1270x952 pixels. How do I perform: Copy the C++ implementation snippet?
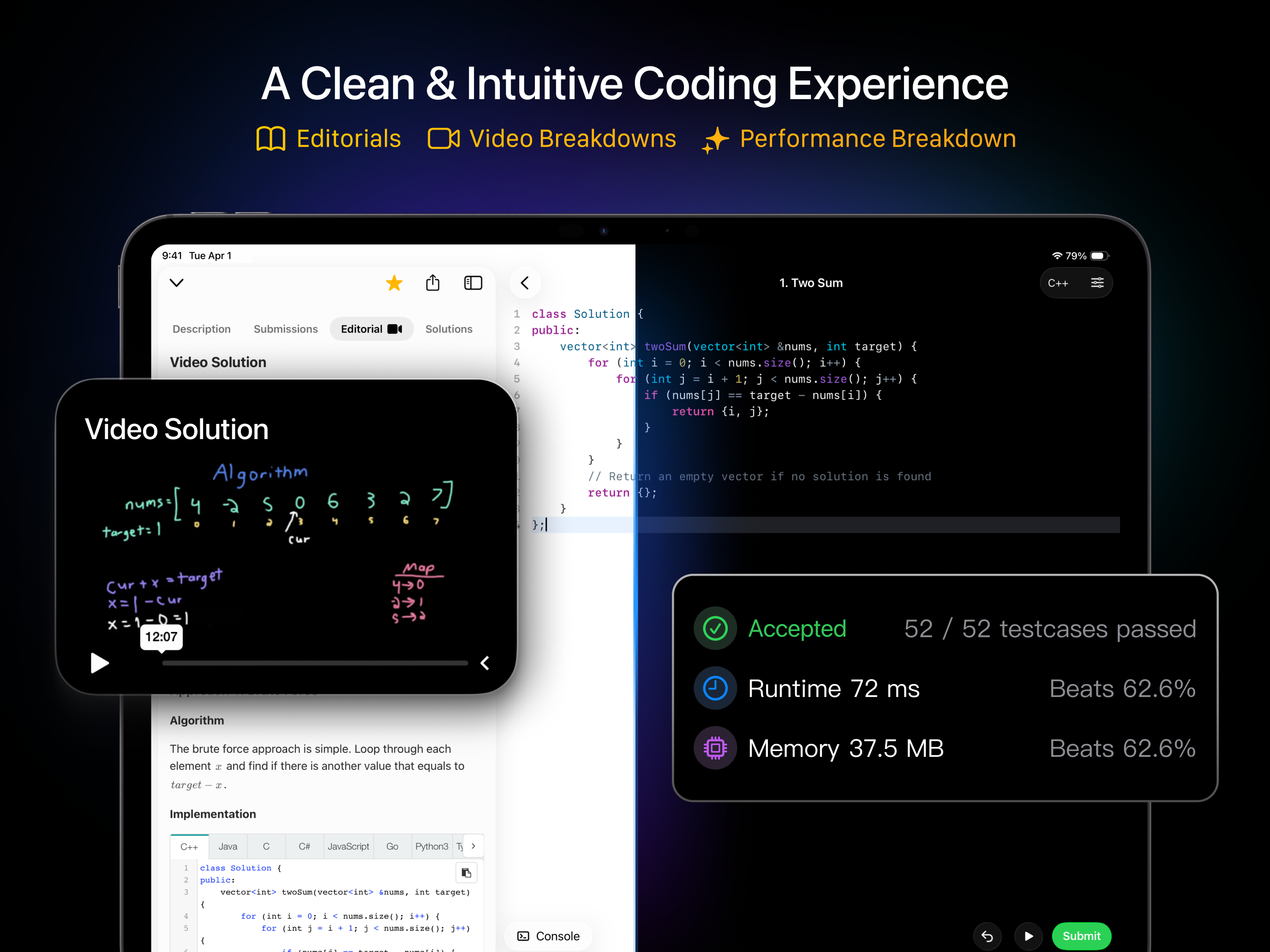pos(466,872)
